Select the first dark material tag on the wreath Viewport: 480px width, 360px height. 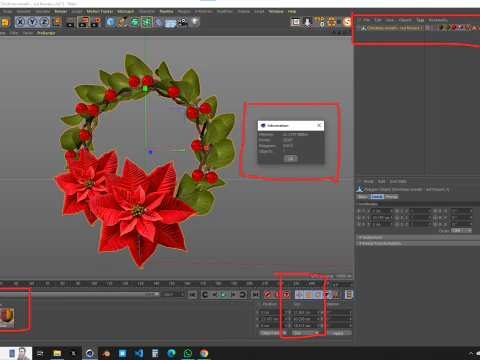(x=441, y=28)
